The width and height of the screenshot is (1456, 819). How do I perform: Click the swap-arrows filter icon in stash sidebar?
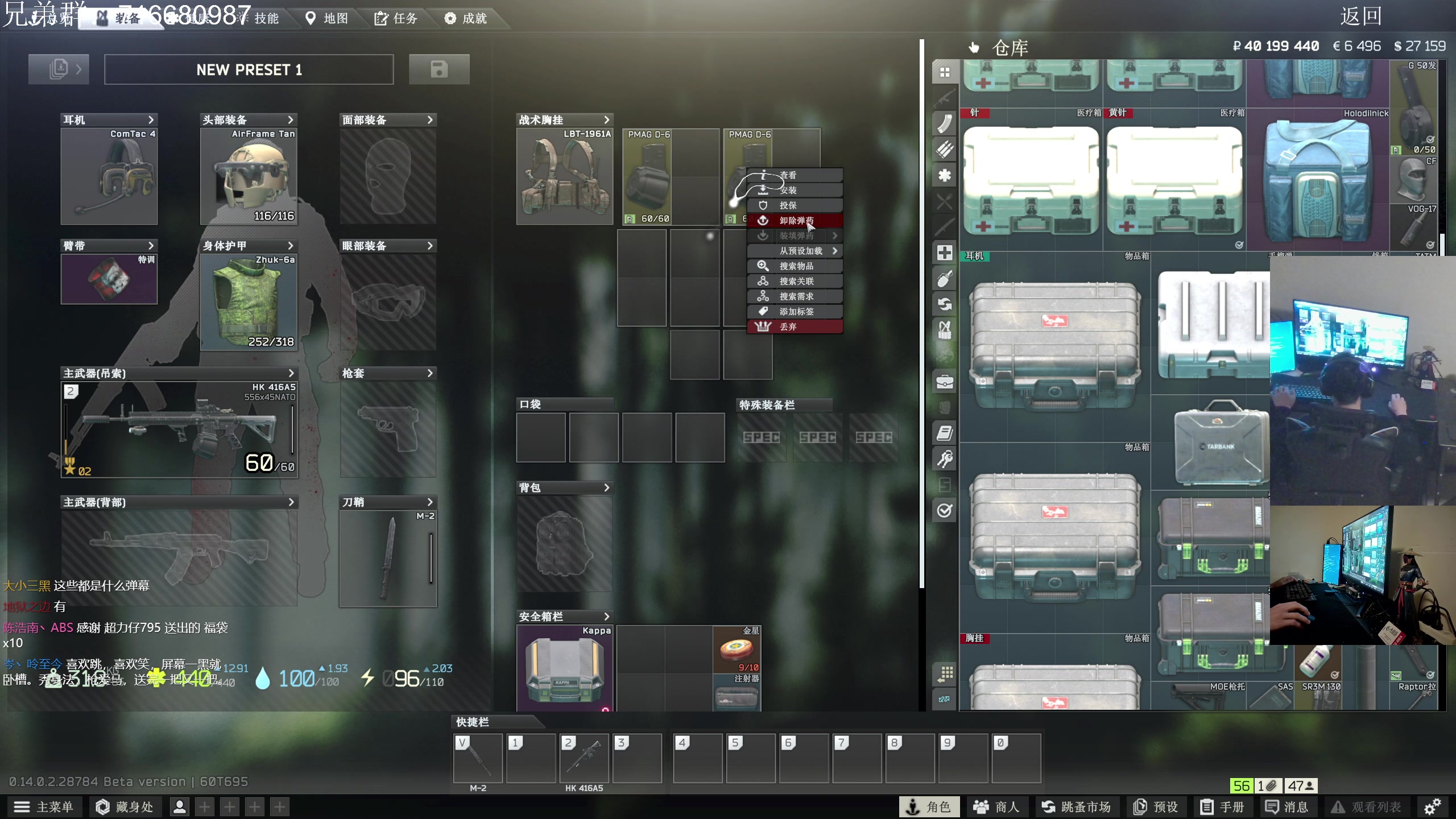[x=945, y=304]
